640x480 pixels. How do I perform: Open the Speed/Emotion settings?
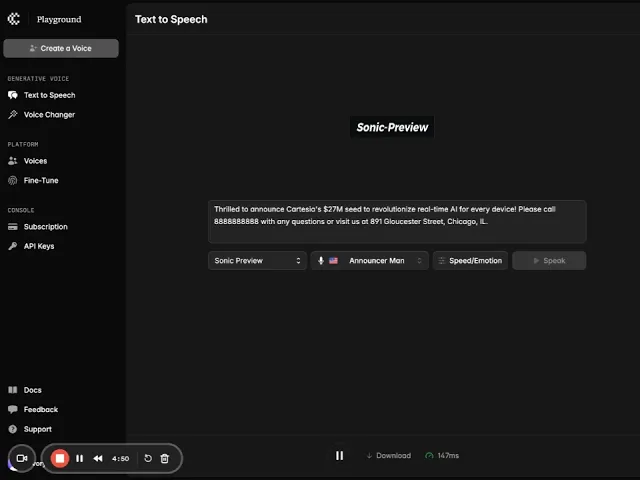[x=470, y=260]
